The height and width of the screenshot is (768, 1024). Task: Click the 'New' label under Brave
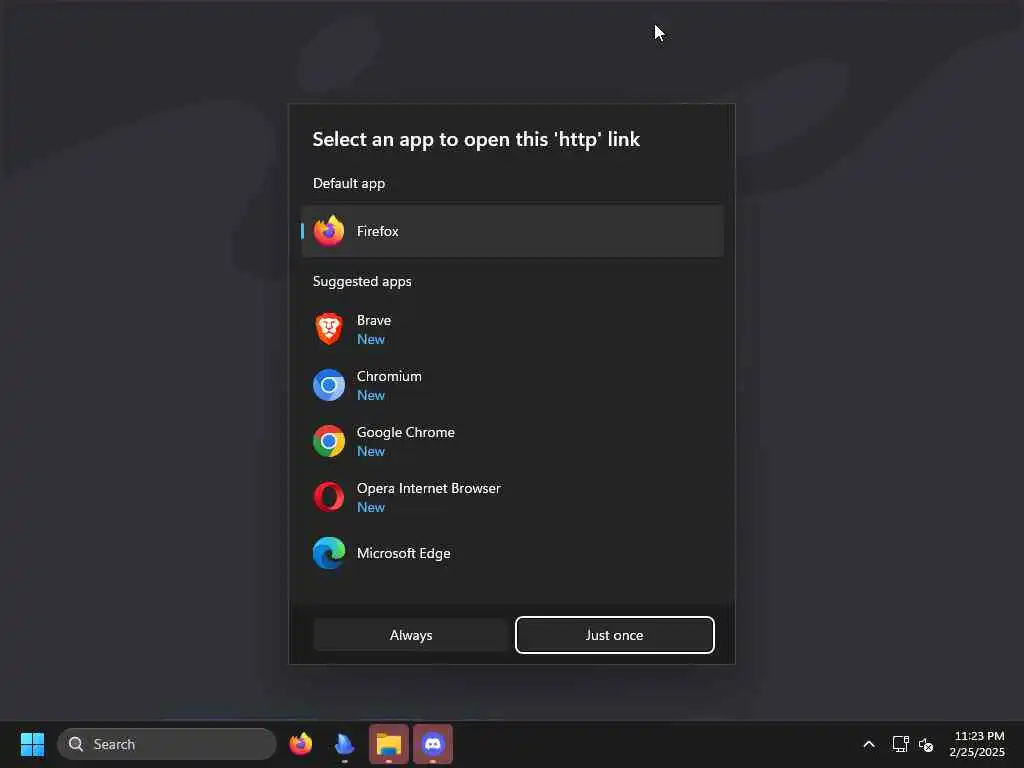click(370, 340)
